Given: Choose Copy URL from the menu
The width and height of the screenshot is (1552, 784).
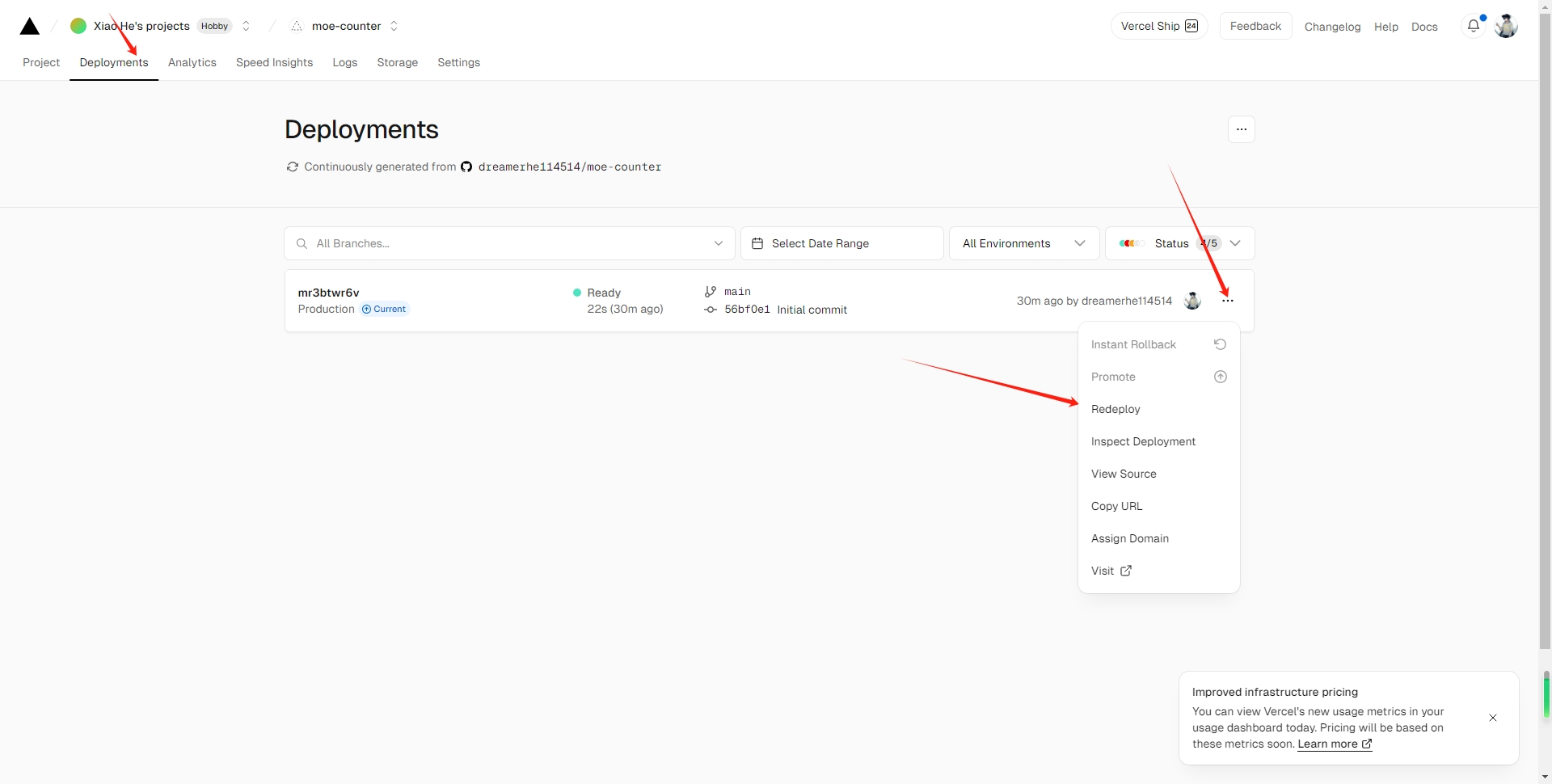Looking at the screenshot, I should (x=1159, y=506).
